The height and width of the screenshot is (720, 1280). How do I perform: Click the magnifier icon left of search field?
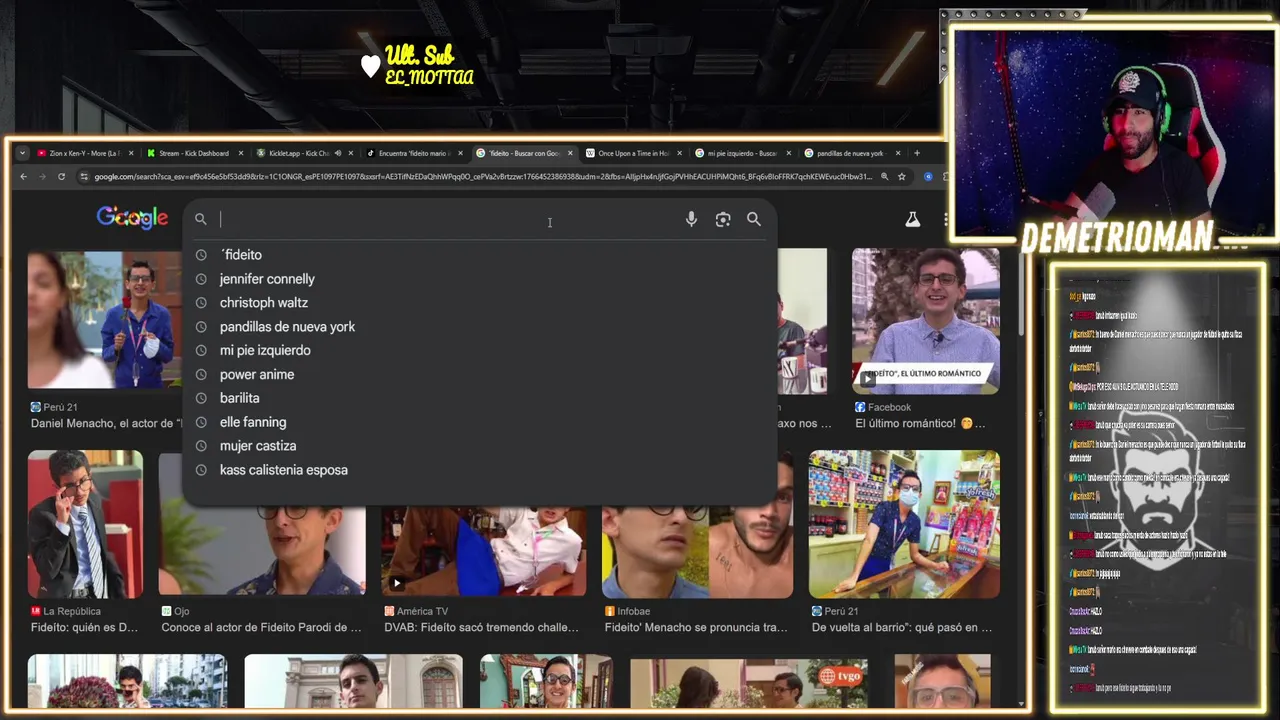[x=201, y=219]
